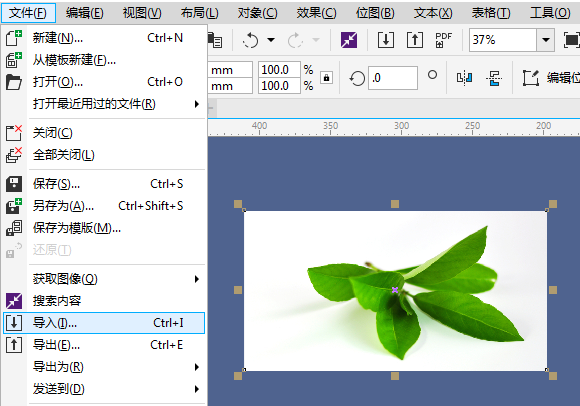This screenshot has width=580, height=406.
Task: Click the Mirror Vertically icon
Action: (x=494, y=78)
